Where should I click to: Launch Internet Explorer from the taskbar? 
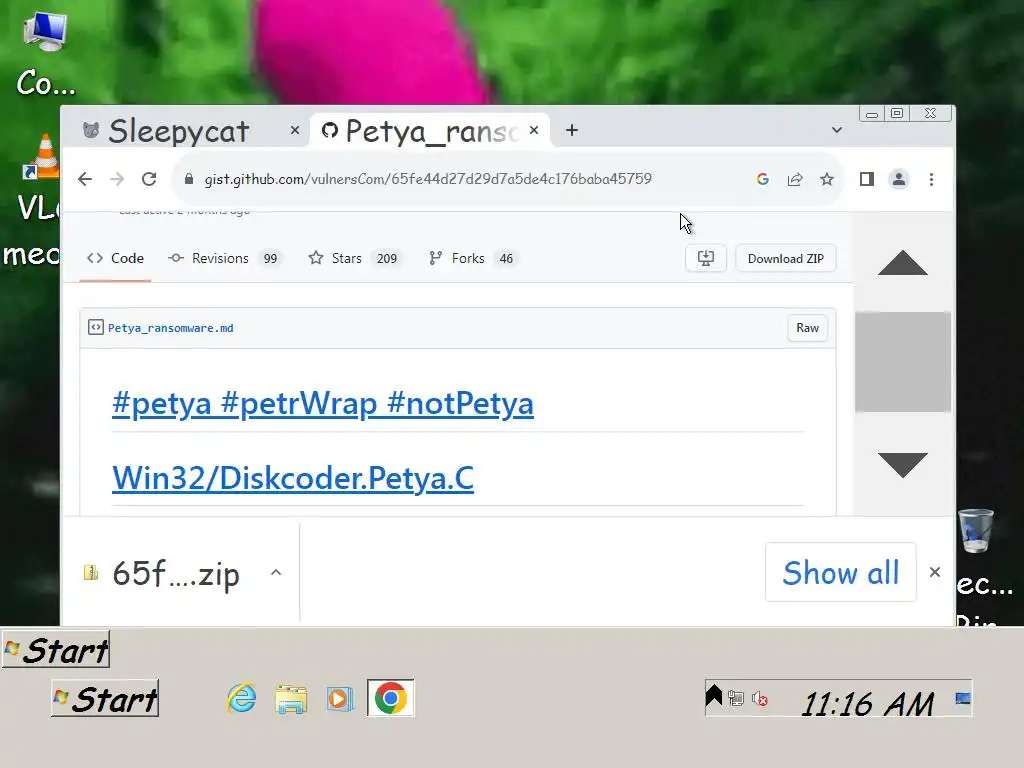[x=242, y=698]
